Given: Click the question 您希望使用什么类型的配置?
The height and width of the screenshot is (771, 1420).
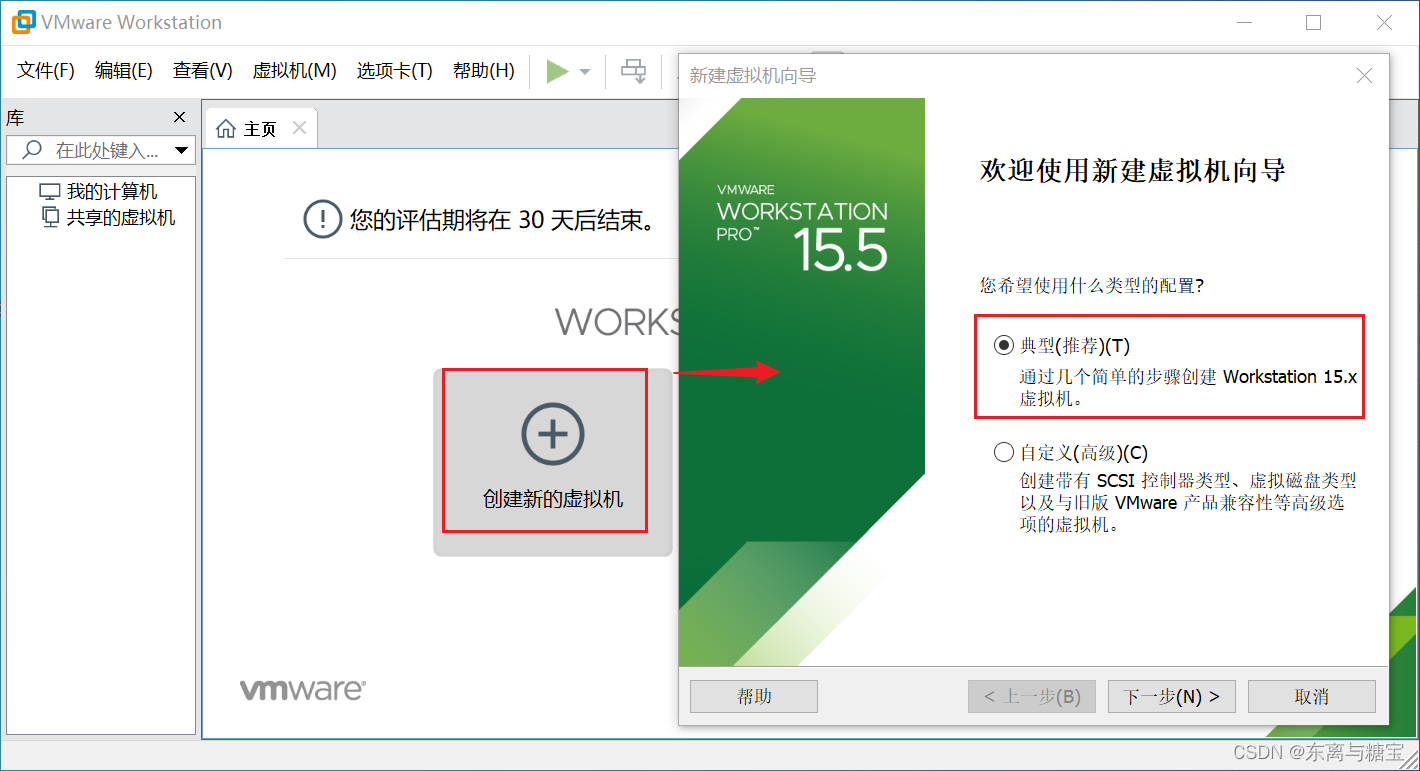Looking at the screenshot, I should 1092,286.
